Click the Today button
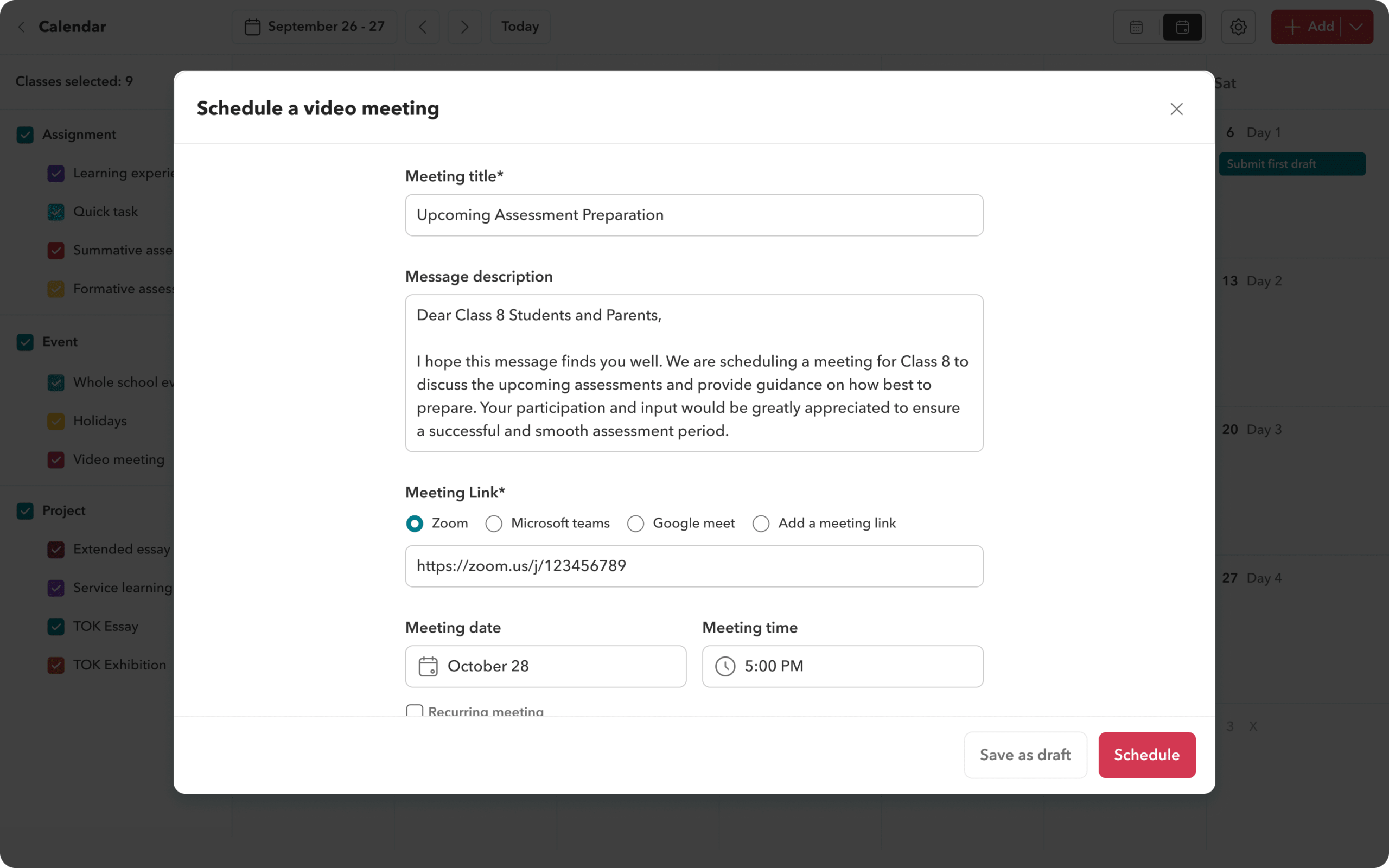Image resolution: width=1389 pixels, height=868 pixels. click(519, 27)
